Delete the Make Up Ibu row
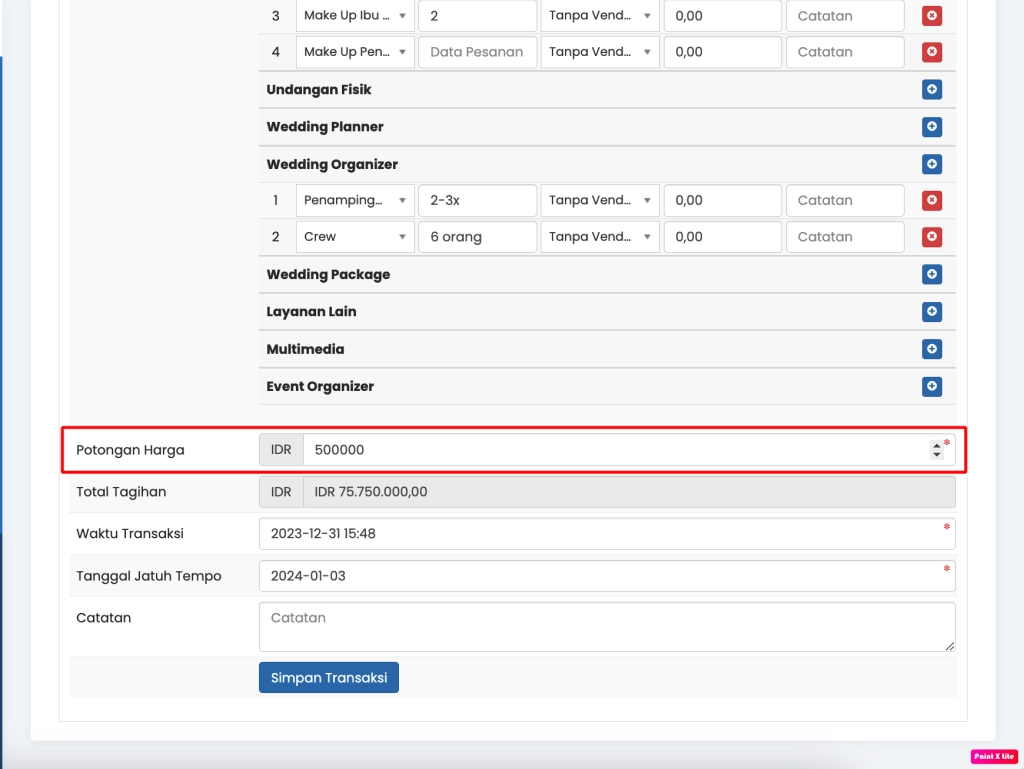 [931, 16]
